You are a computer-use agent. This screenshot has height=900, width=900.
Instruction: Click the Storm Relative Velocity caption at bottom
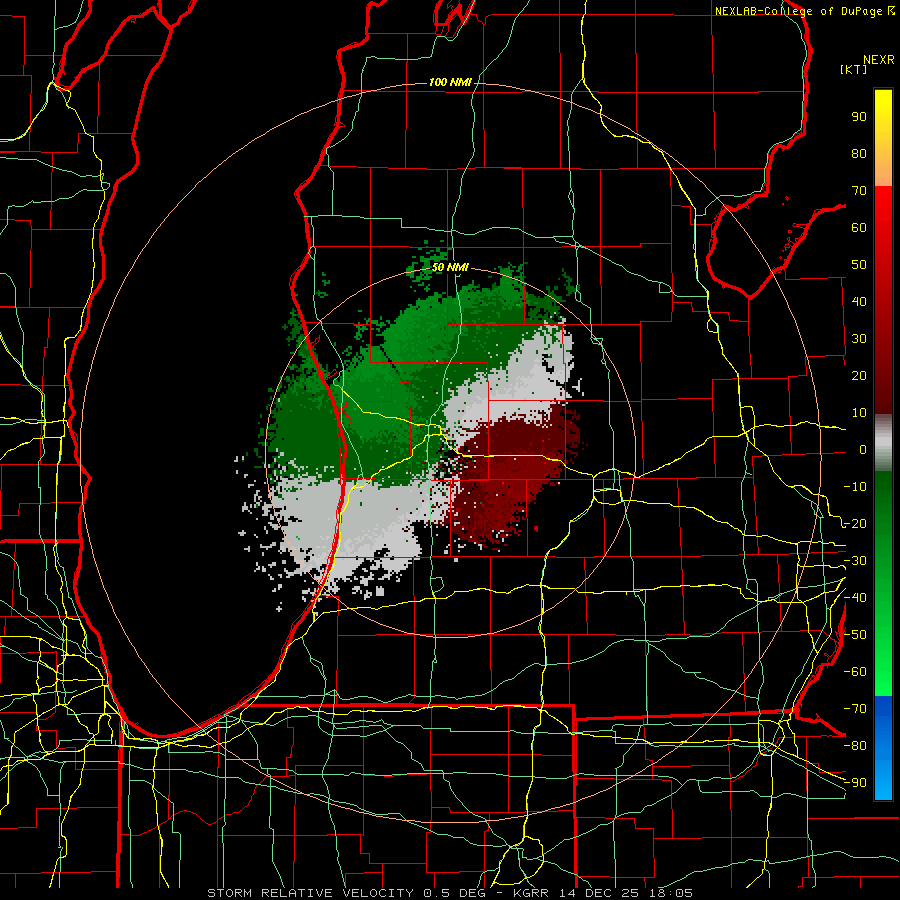pos(449,893)
